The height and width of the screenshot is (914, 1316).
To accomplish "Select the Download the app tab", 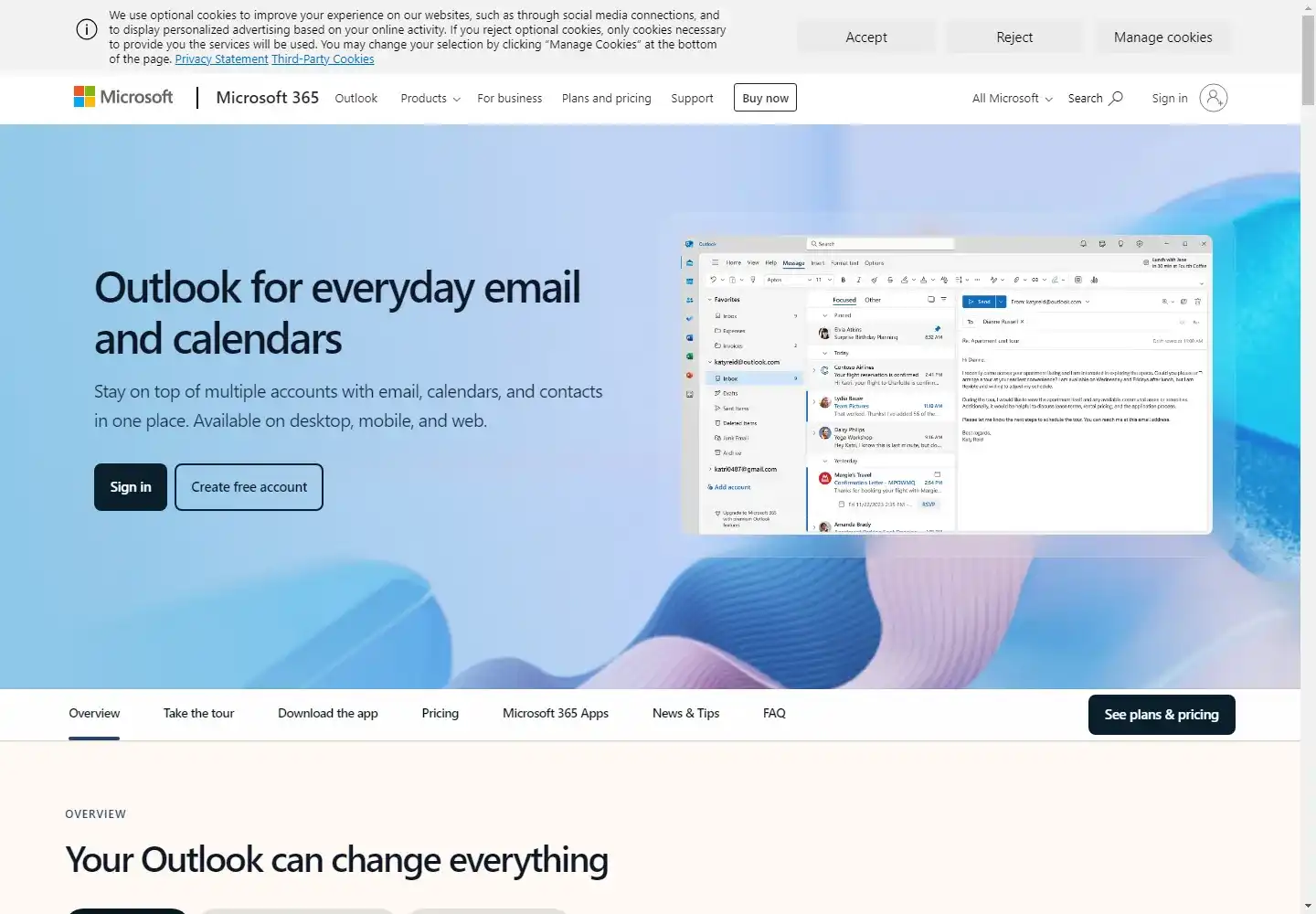I will pos(328,714).
